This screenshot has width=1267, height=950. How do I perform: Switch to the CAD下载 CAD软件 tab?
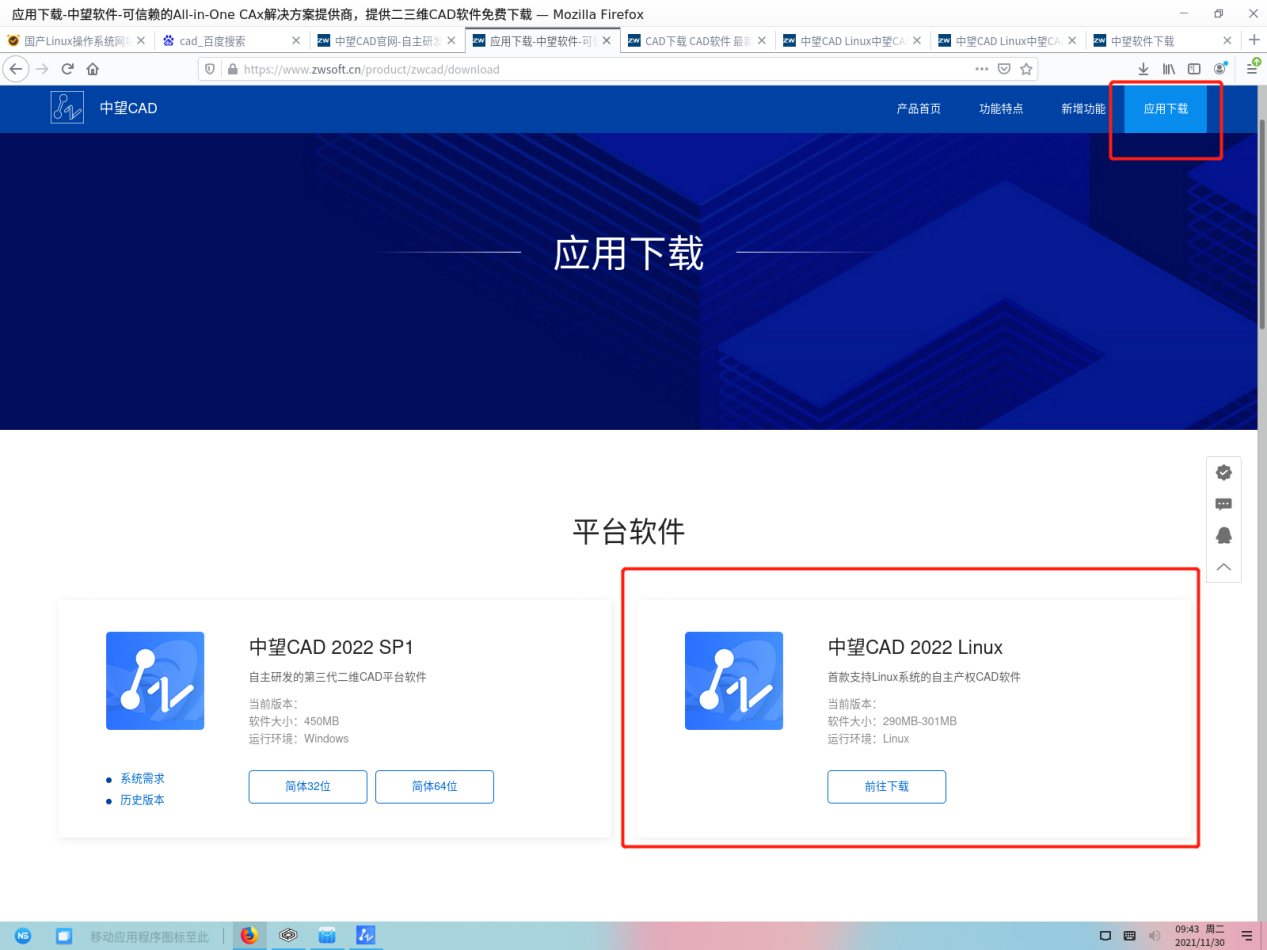tap(697, 41)
